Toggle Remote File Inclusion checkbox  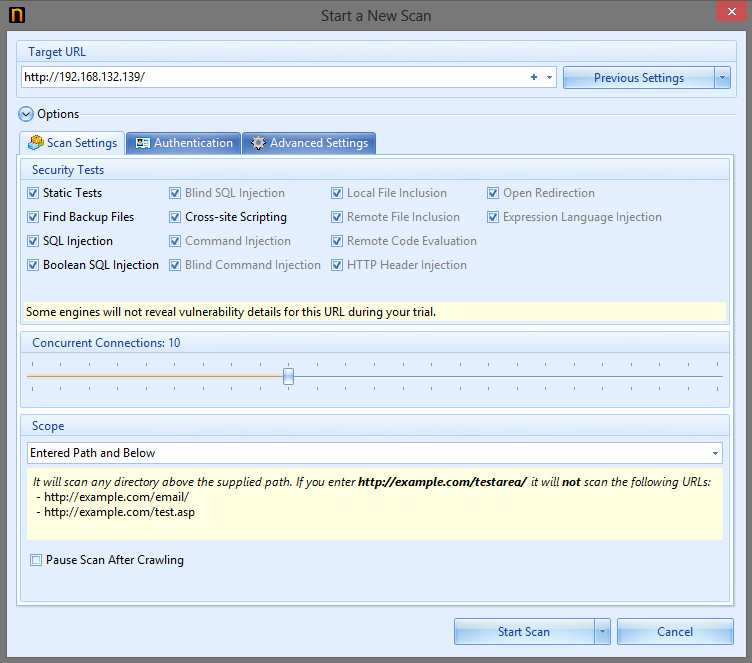click(337, 217)
